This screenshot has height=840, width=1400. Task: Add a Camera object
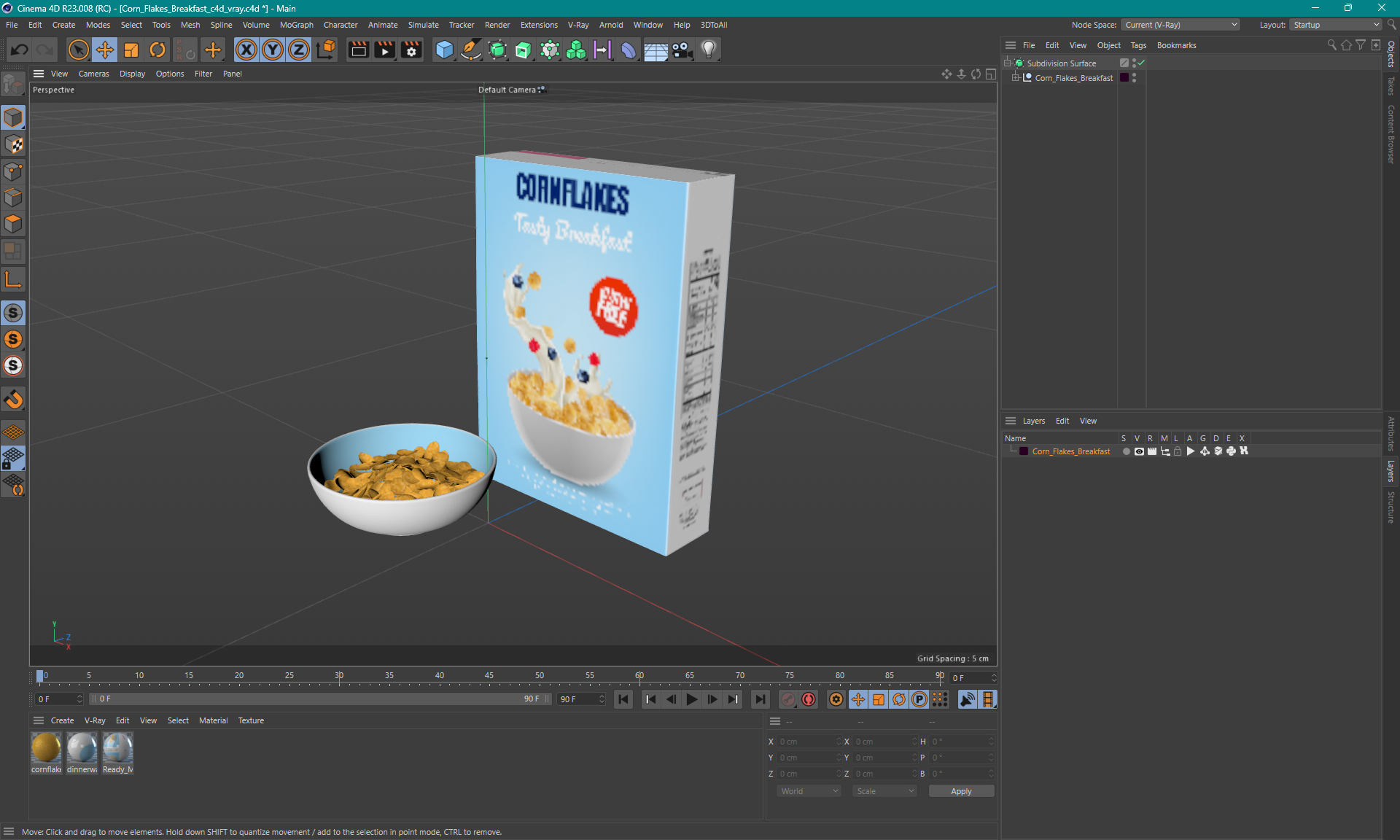(x=682, y=50)
